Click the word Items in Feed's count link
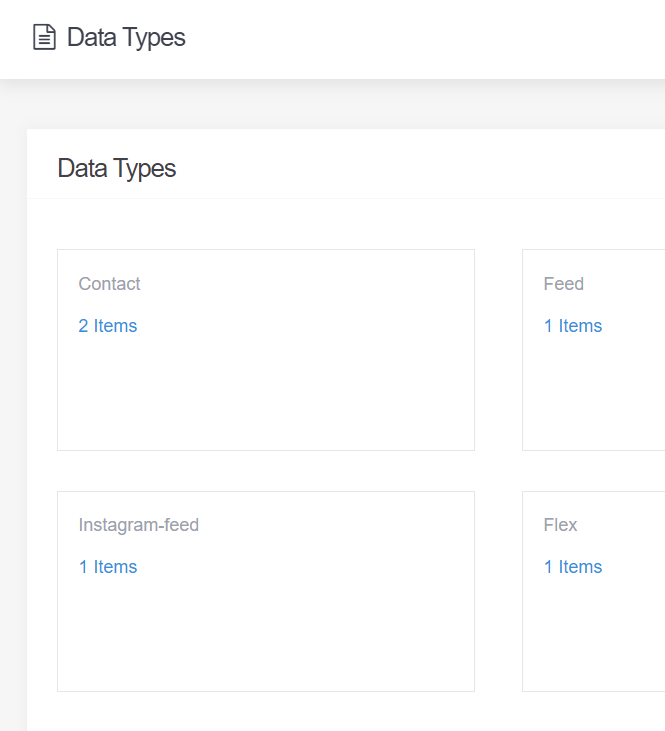This screenshot has width=665, height=731. coord(580,325)
